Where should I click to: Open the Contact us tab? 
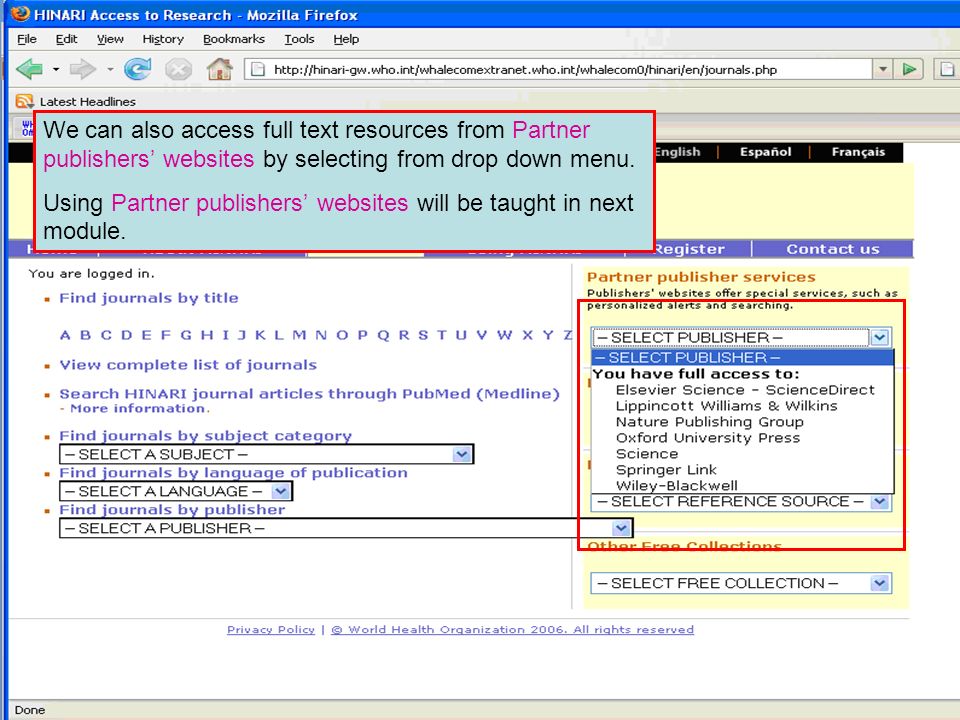point(833,249)
